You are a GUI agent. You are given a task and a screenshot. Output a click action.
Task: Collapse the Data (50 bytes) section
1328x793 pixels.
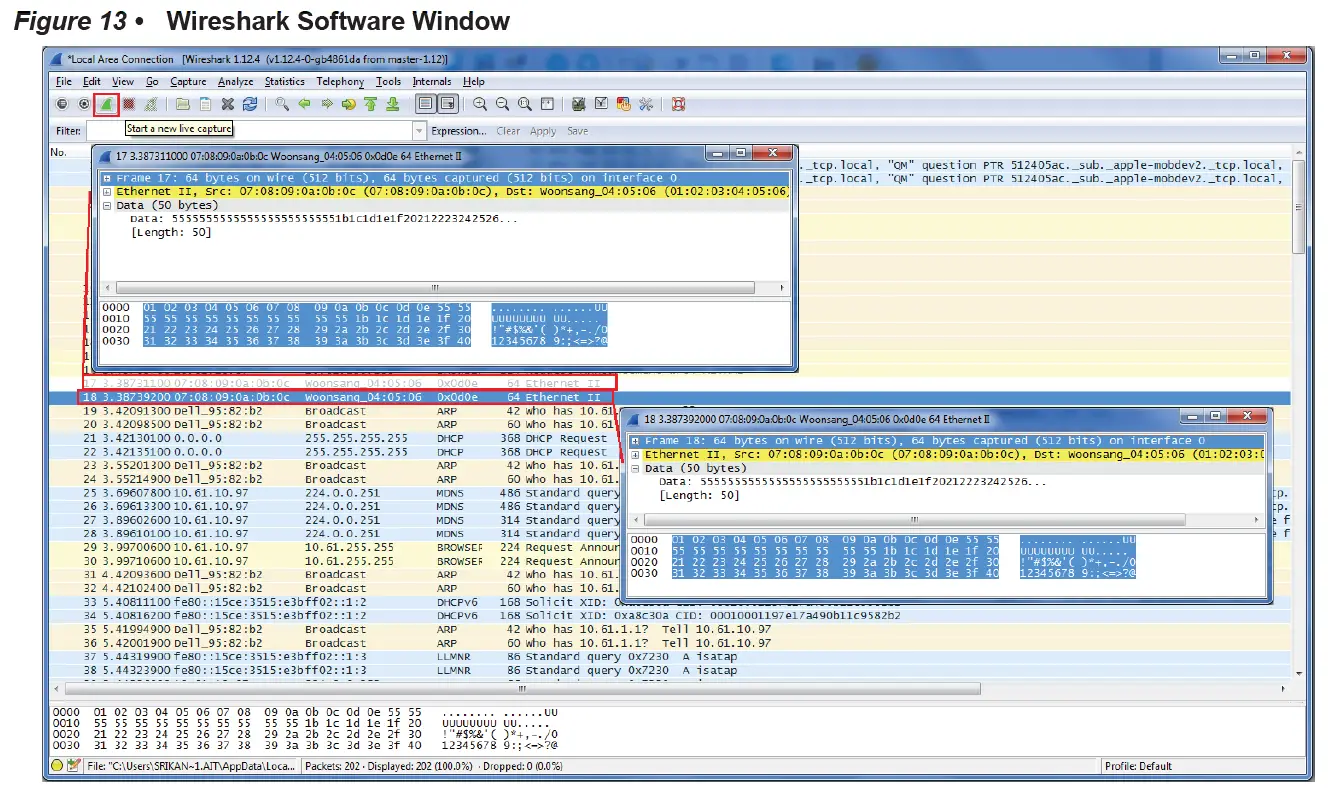(x=107, y=205)
